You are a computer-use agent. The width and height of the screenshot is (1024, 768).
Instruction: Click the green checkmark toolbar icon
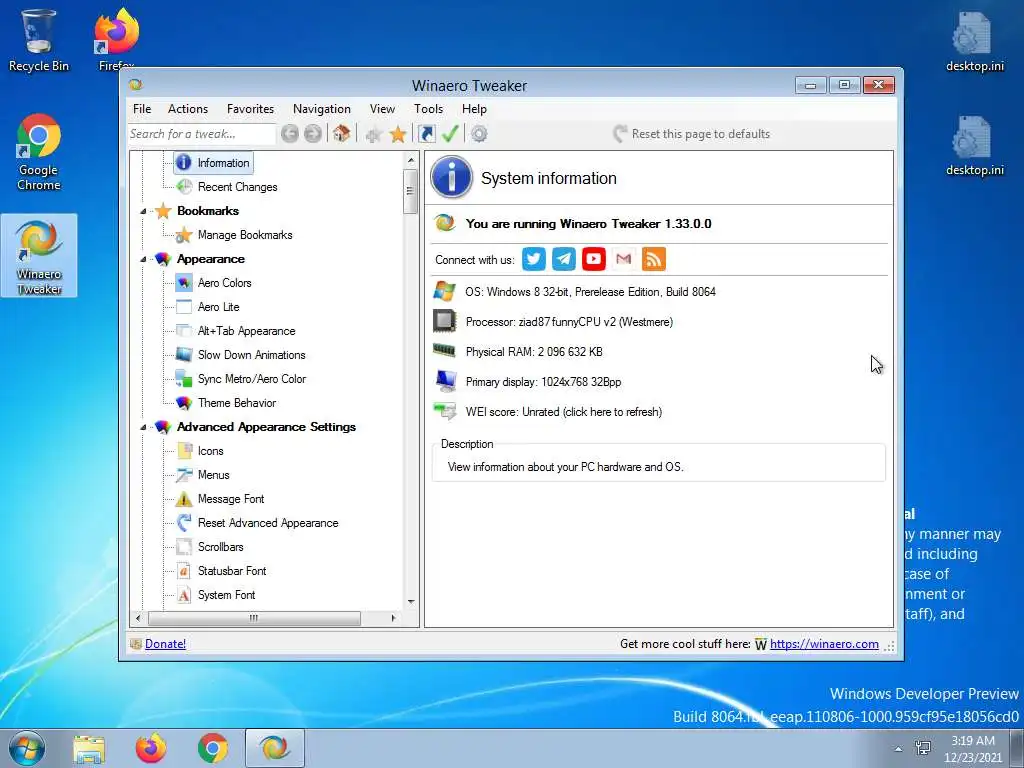coord(450,134)
